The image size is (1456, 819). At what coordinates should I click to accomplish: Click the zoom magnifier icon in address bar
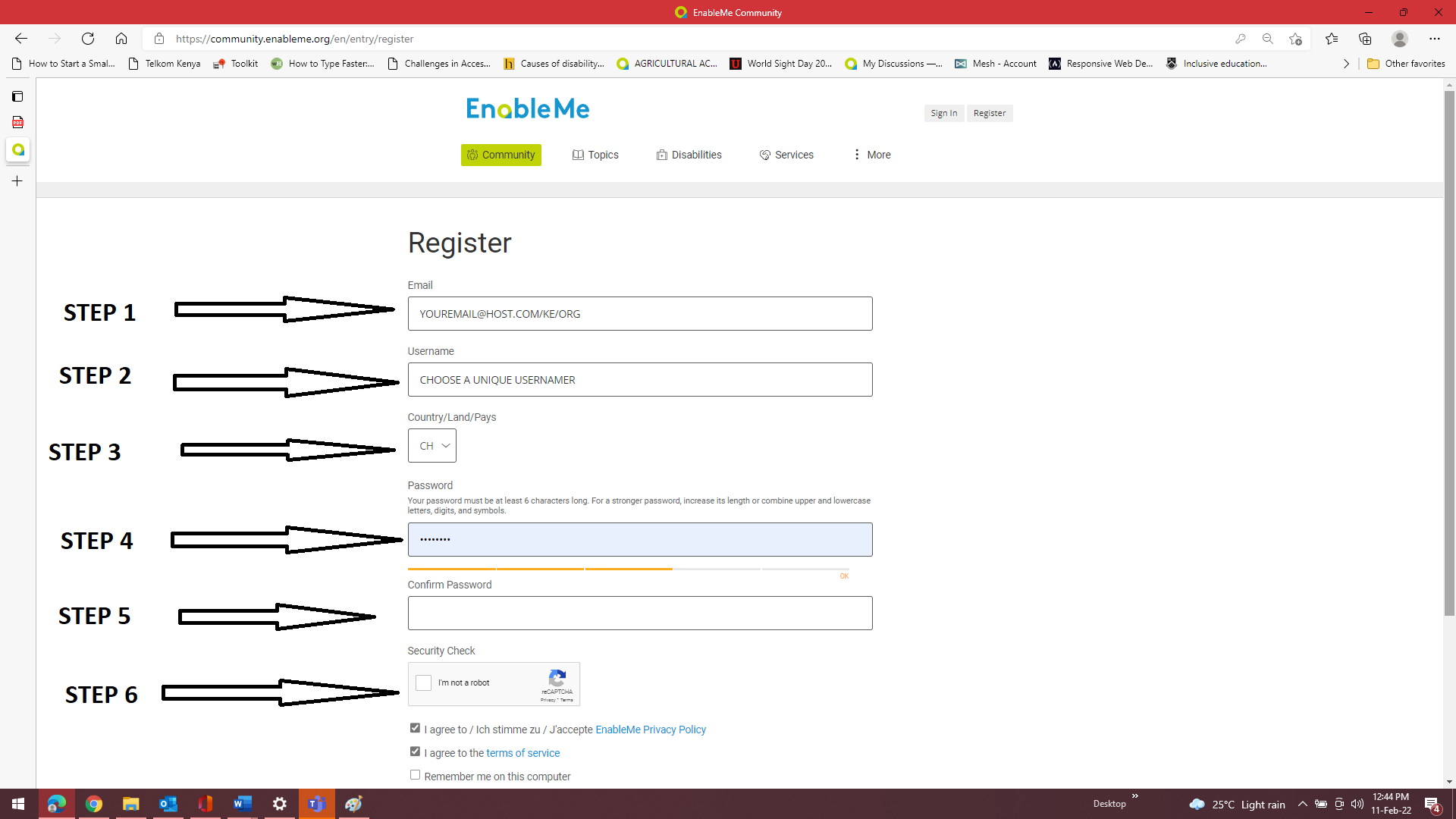point(1268,39)
